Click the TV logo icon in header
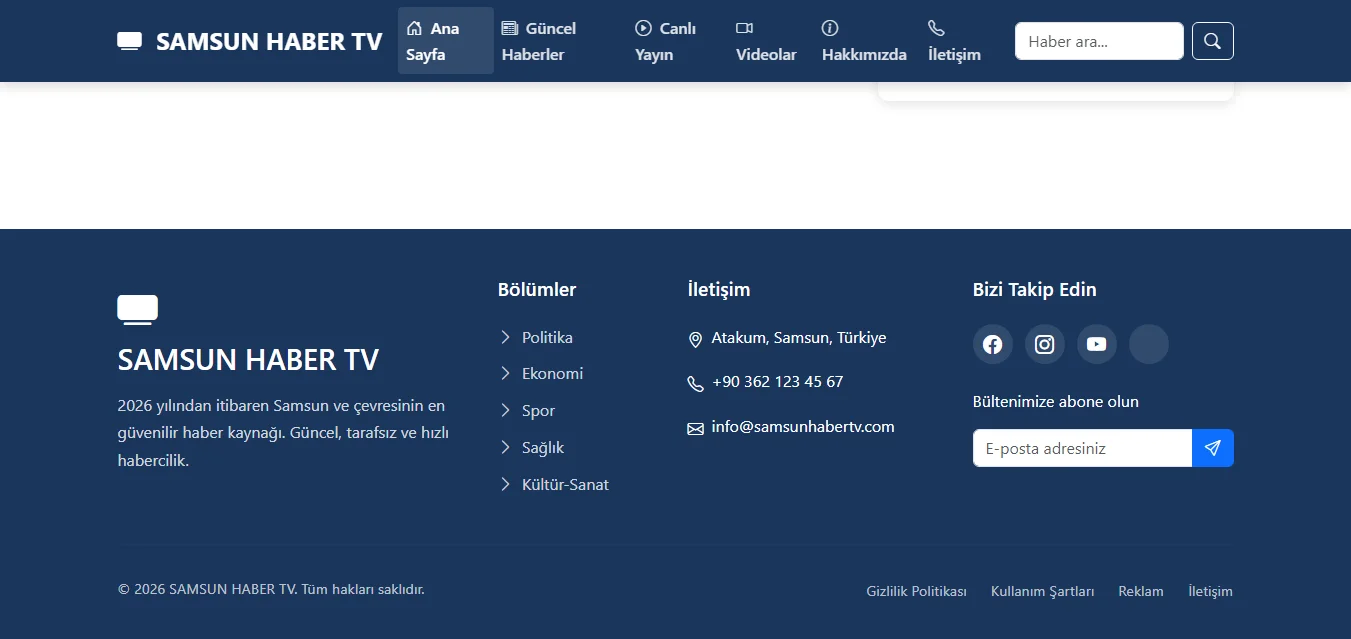 [129, 41]
